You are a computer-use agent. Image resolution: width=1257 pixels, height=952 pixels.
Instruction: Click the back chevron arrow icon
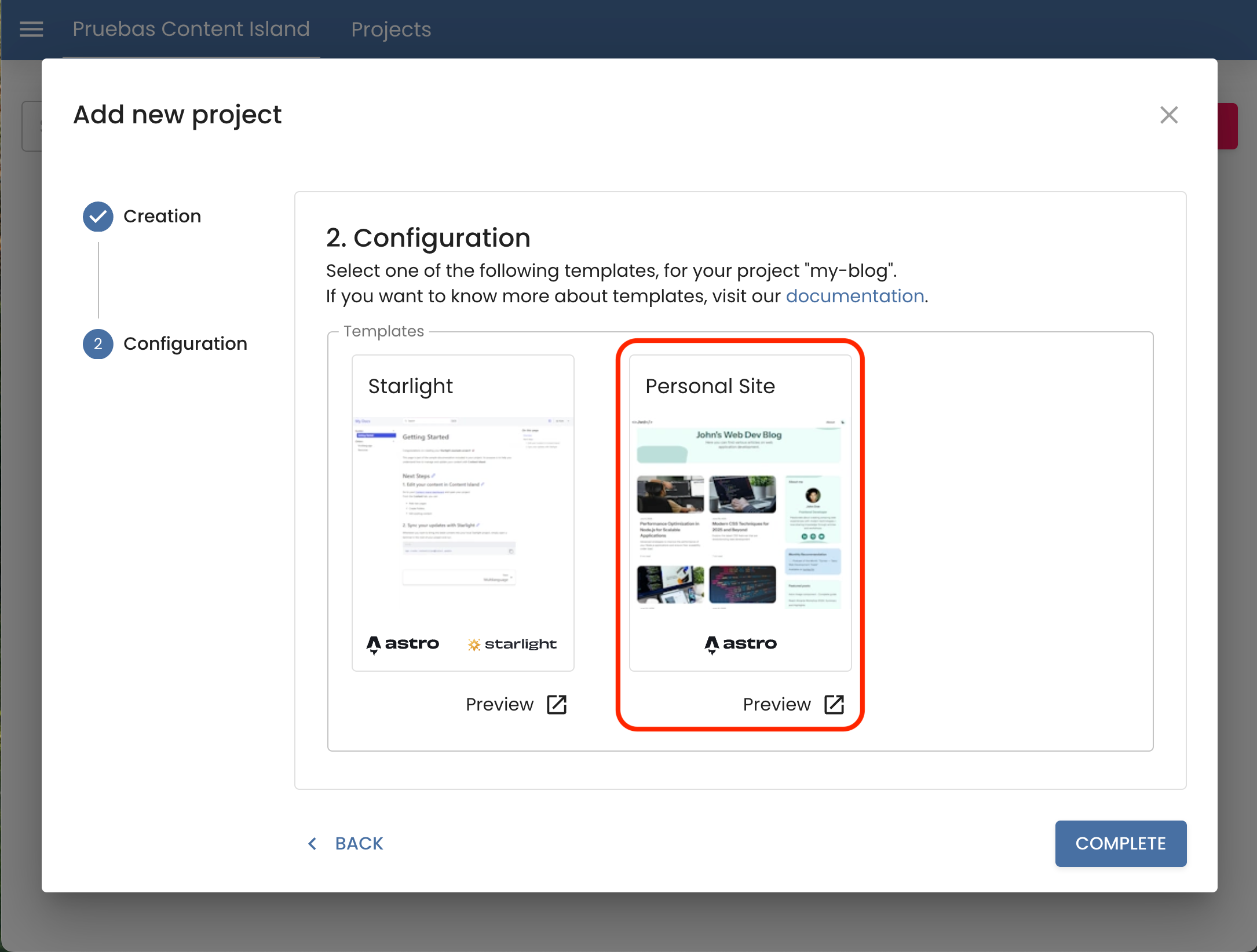pos(312,844)
